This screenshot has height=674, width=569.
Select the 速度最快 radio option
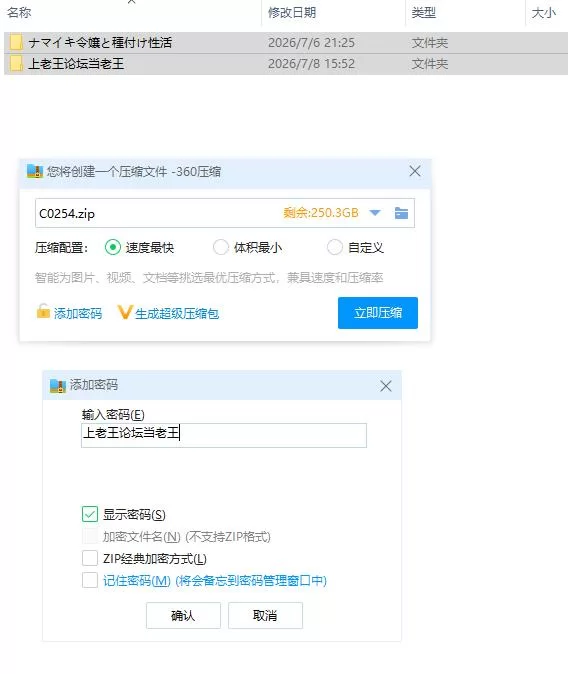113,247
